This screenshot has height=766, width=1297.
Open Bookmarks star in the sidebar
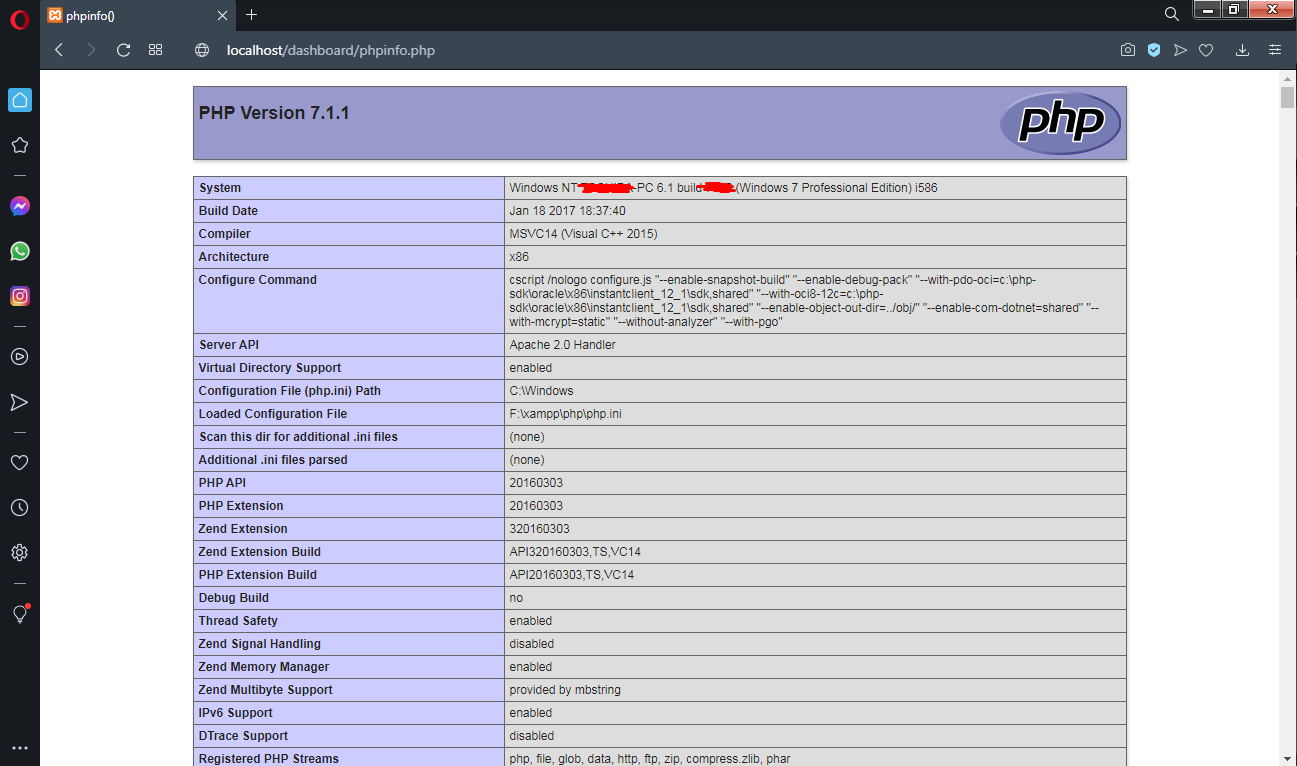[x=20, y=145]
